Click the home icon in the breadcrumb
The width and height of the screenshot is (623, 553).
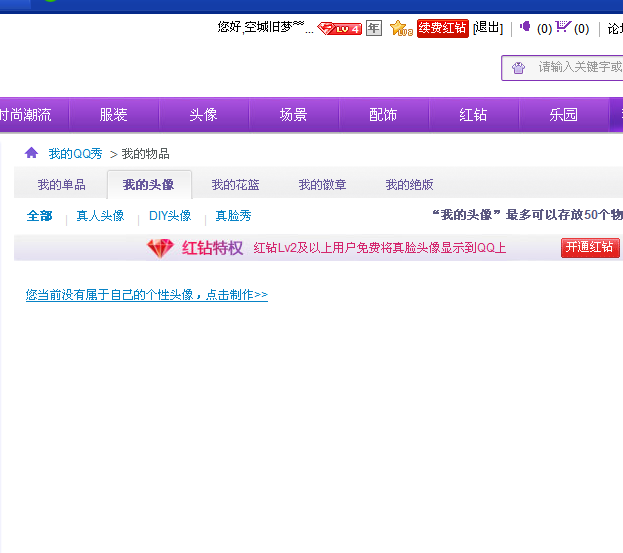[31, 153]
